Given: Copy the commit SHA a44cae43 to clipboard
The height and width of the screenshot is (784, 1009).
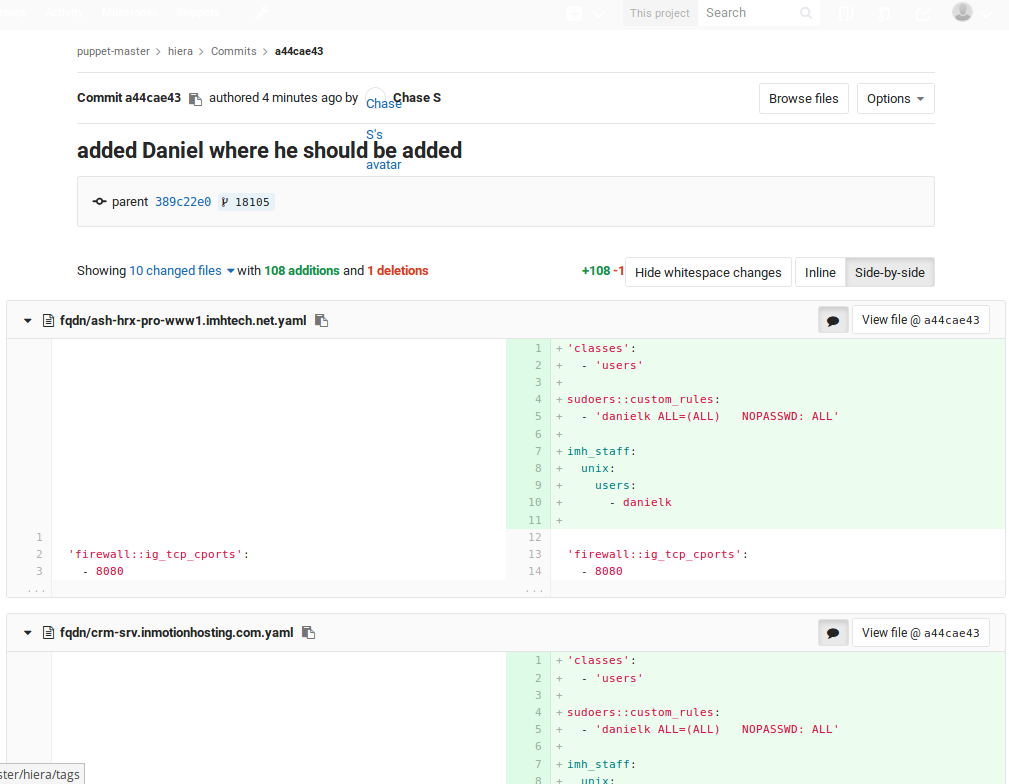Looking at the screenshot, I should 195,99.
